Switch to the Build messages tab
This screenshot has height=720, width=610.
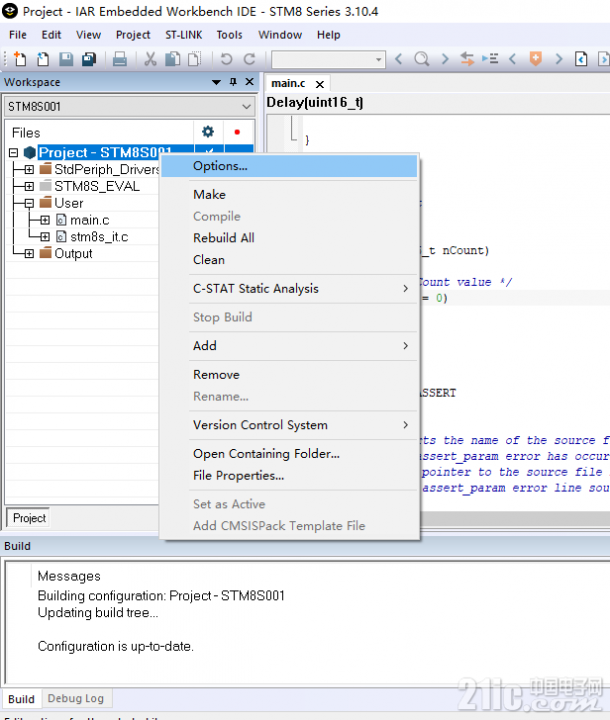[x=21, y=699]
